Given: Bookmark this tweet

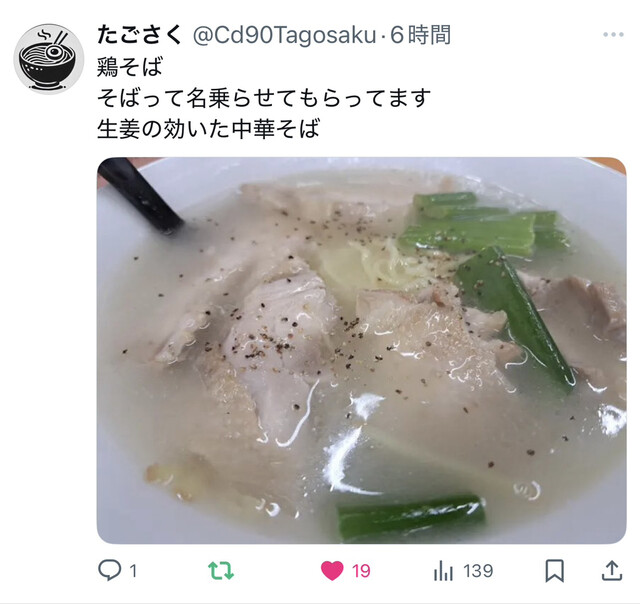Looking at the screenshot, I should [x=555, y=571].
